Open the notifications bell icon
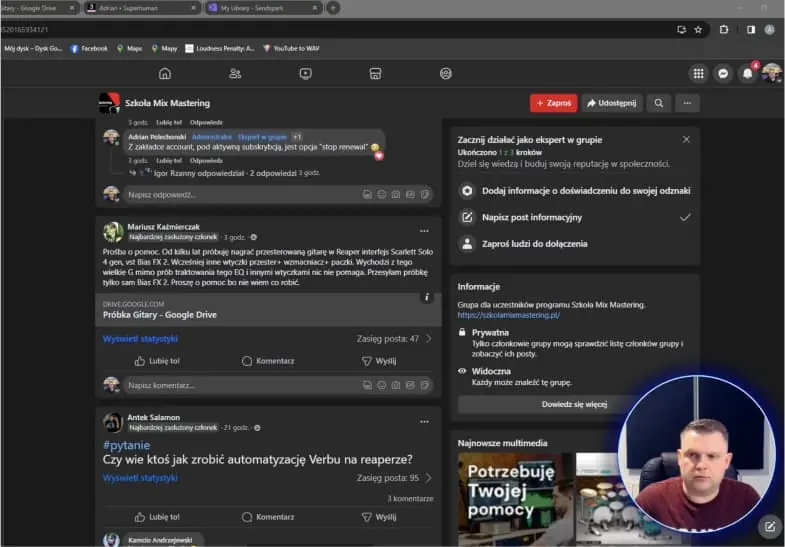785x547 pixels. pos(747,74)
